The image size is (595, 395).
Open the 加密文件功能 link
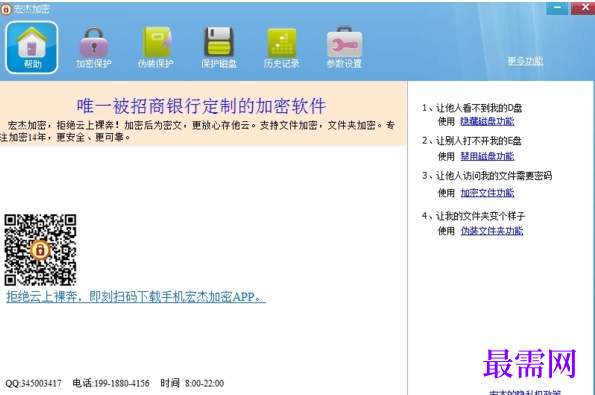tap(488, 193)
